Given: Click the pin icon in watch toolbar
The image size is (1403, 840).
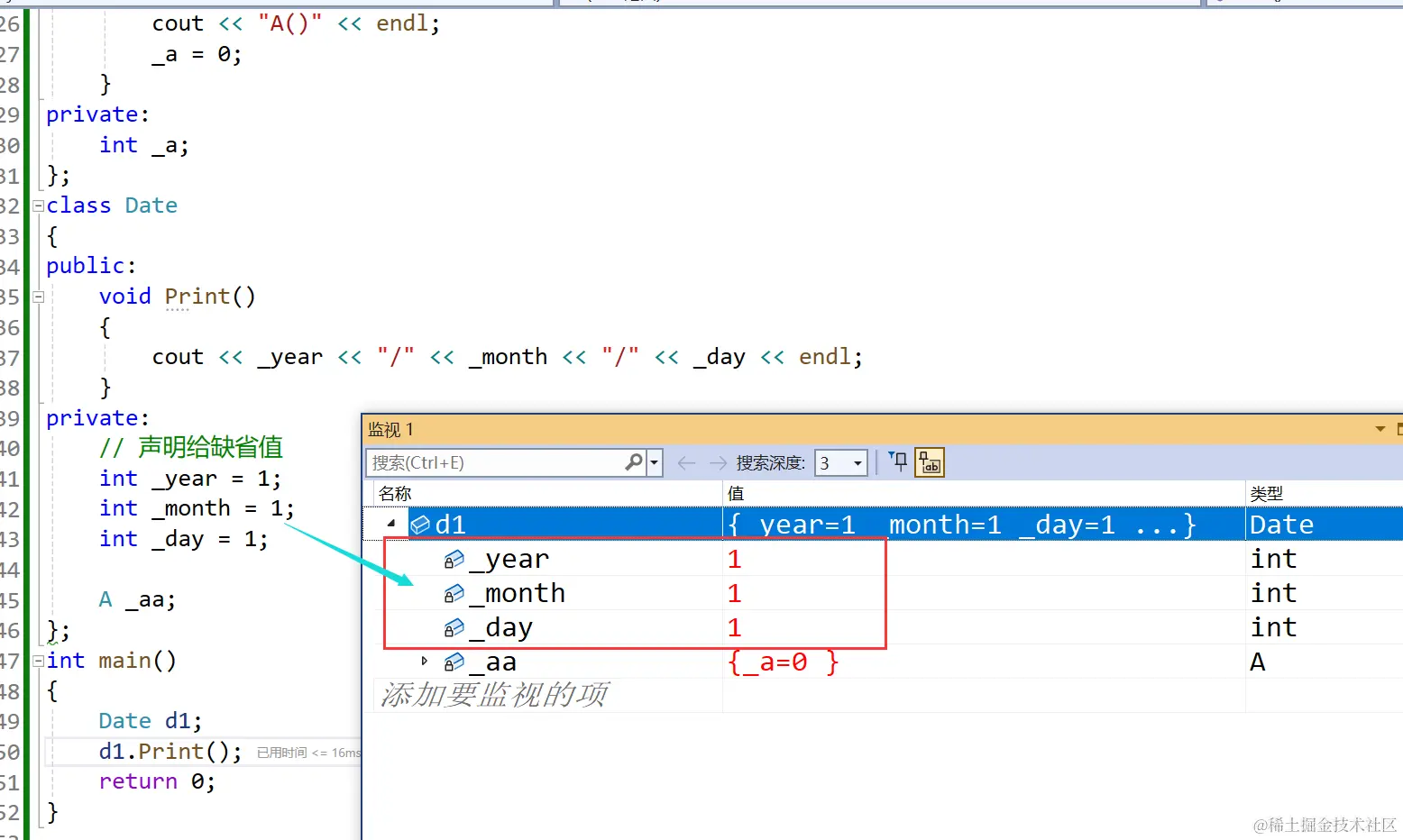Looking at the screenshot, I should click(x=898, y=462).
